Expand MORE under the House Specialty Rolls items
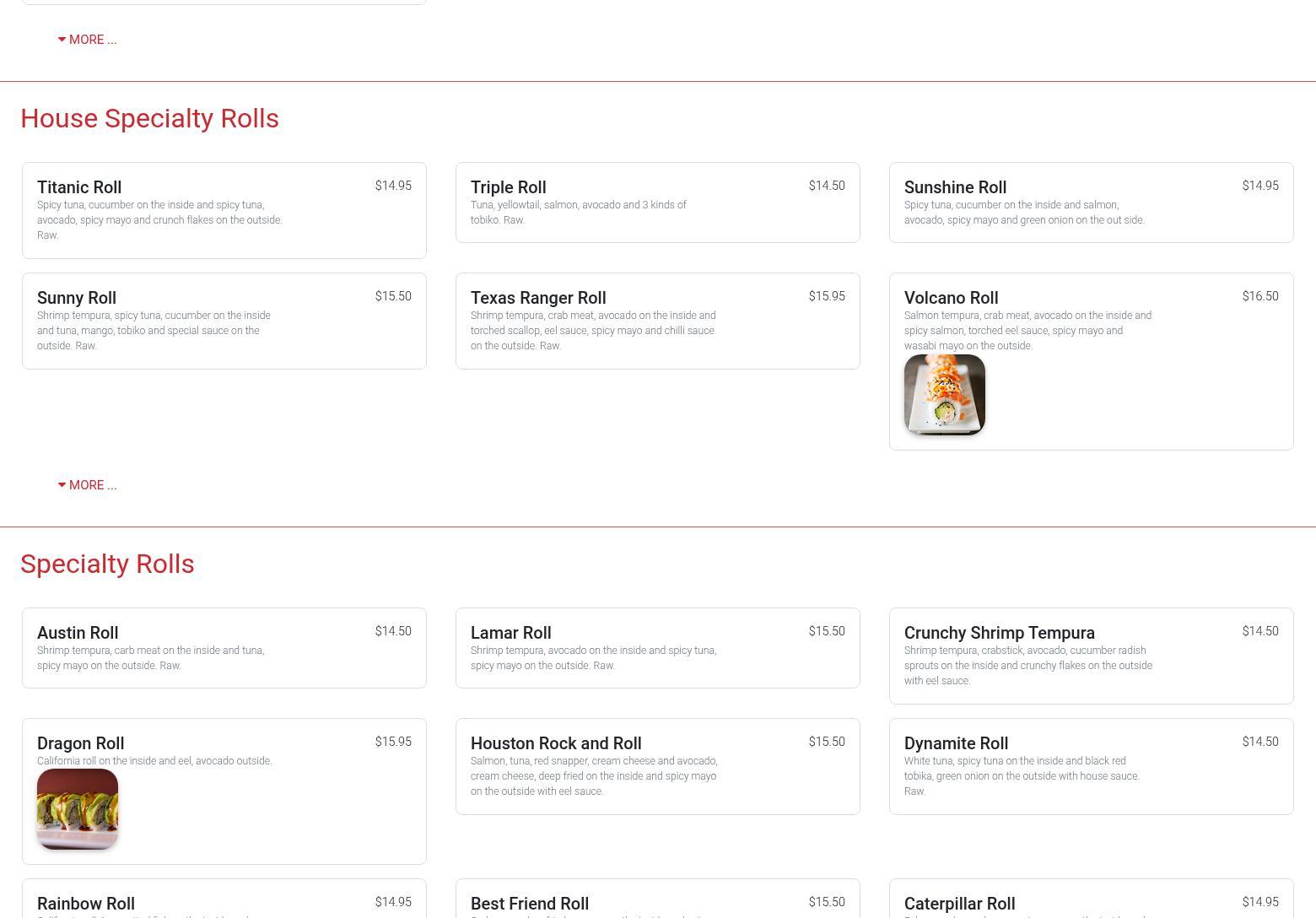The height and width of the screenshot is (918, 1316). (x=88, y=485)
